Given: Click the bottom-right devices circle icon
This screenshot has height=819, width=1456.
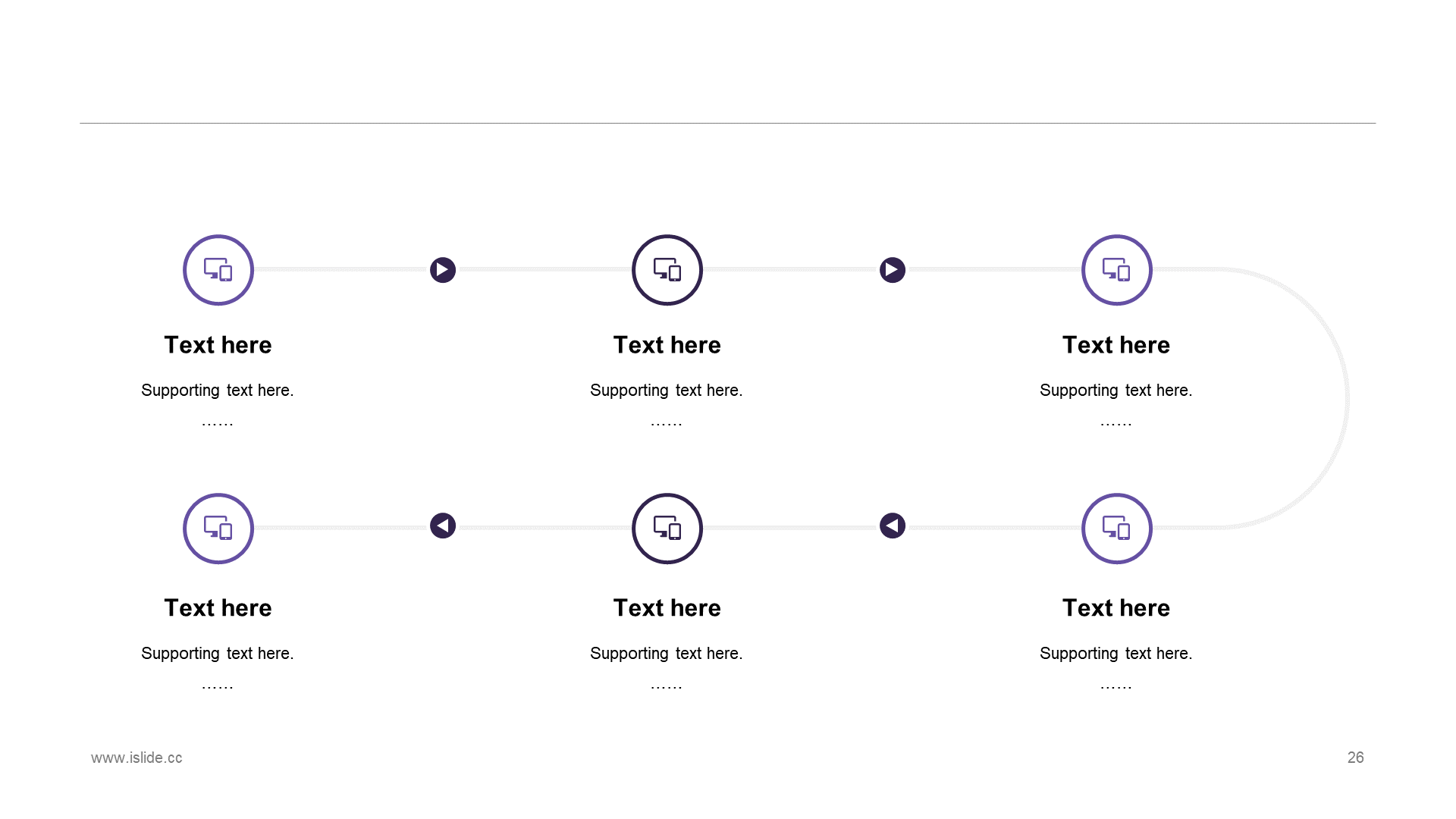Looking at the screenshot, I should 1117,529.
